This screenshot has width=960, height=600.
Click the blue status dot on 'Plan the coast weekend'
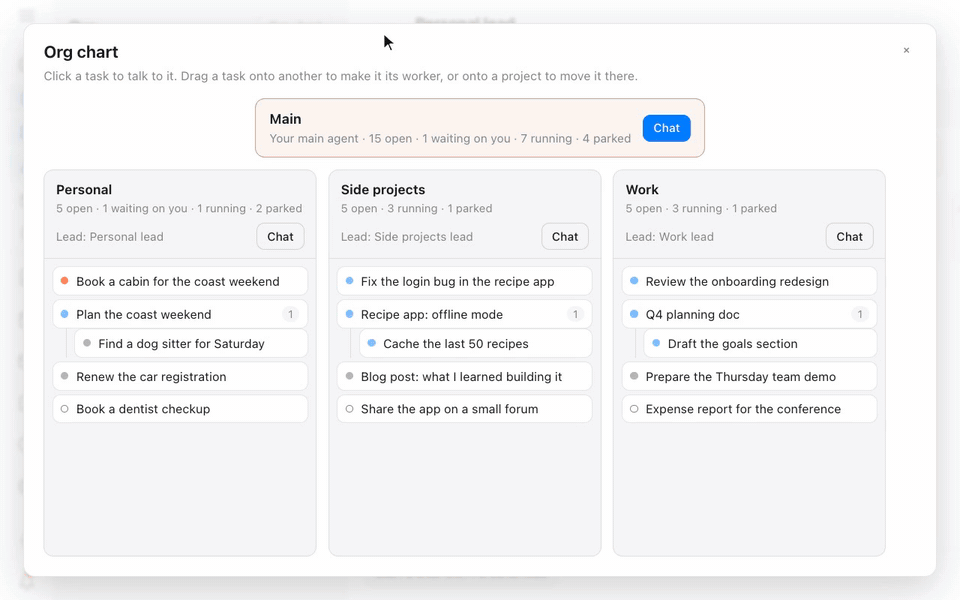pyautogui.click(x=64, y=314)
